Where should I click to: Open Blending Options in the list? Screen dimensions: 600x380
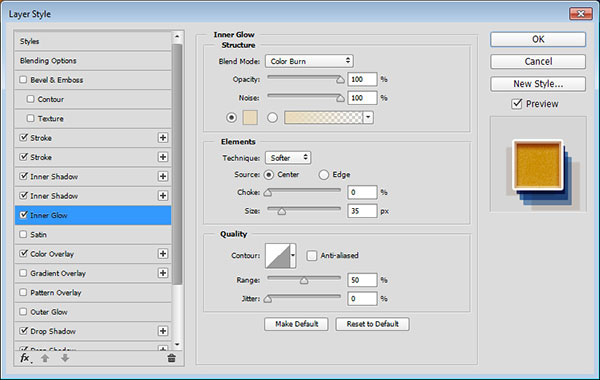point(93,60)
